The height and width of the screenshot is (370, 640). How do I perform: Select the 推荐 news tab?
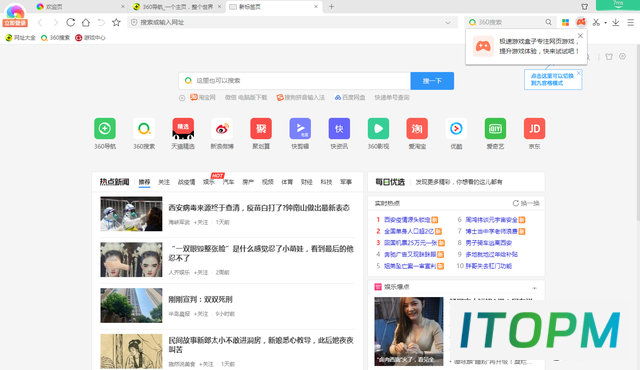[x=144, y=182]
